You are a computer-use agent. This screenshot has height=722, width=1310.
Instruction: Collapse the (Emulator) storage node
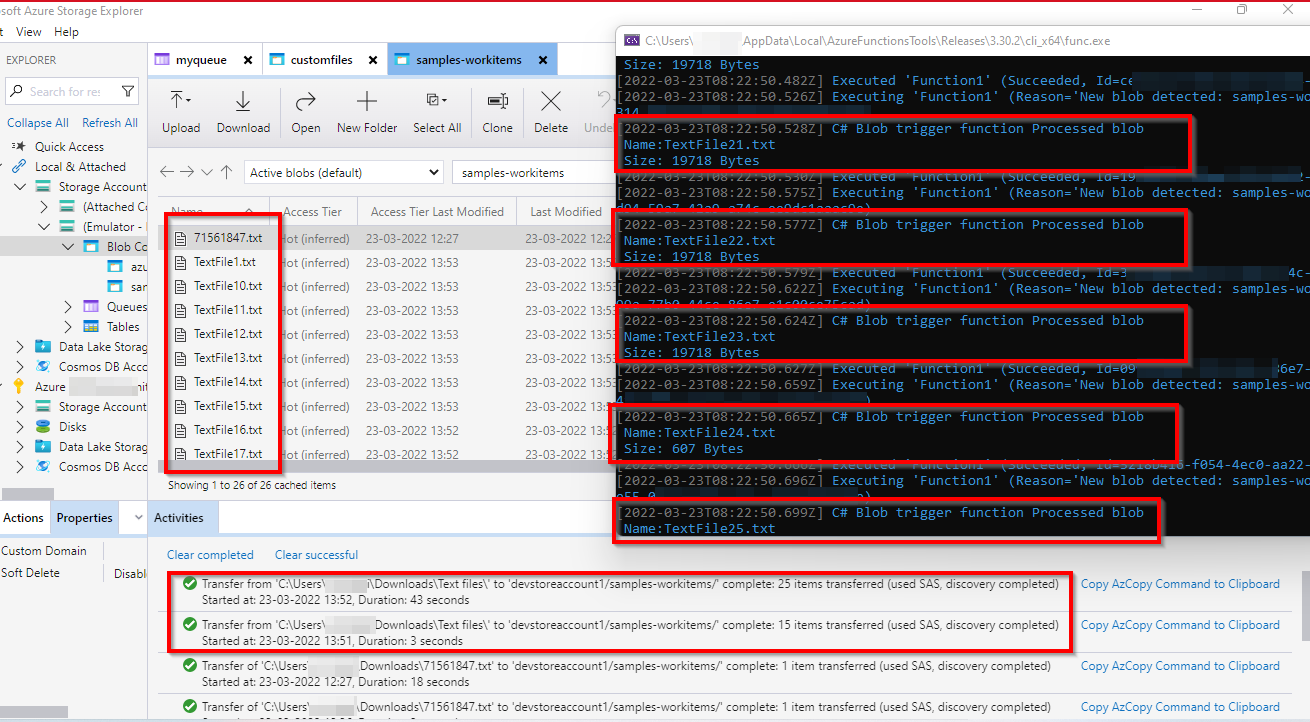pyautogui.click(x=44, y=227)
